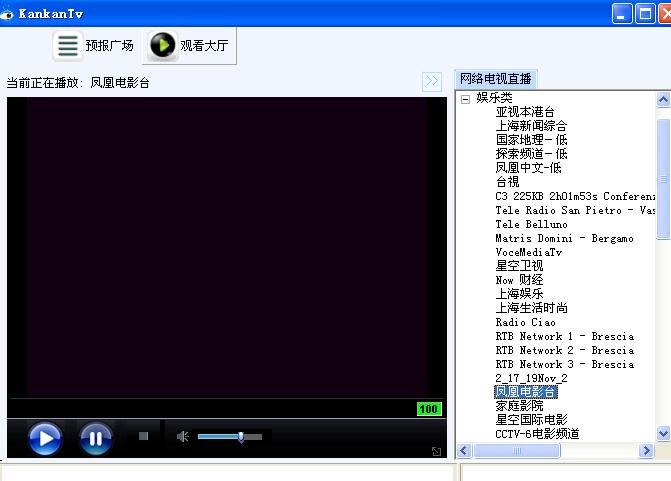Select channel 凤凰中文-低
Viewport: 671px width, 481px height.
click(x=528, y=168)
